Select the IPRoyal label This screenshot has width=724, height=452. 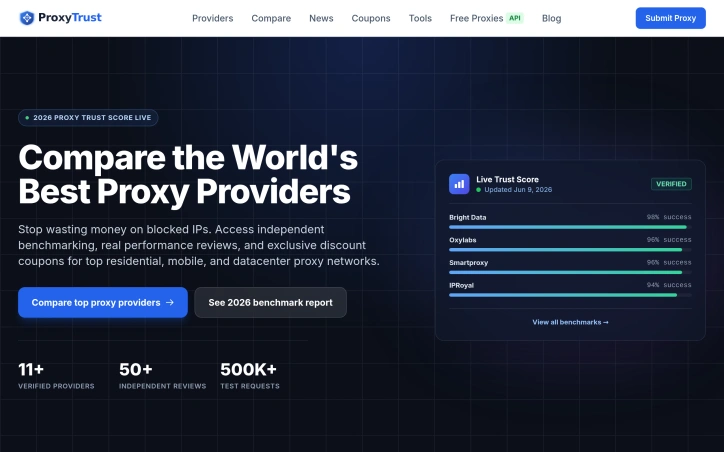462,285
